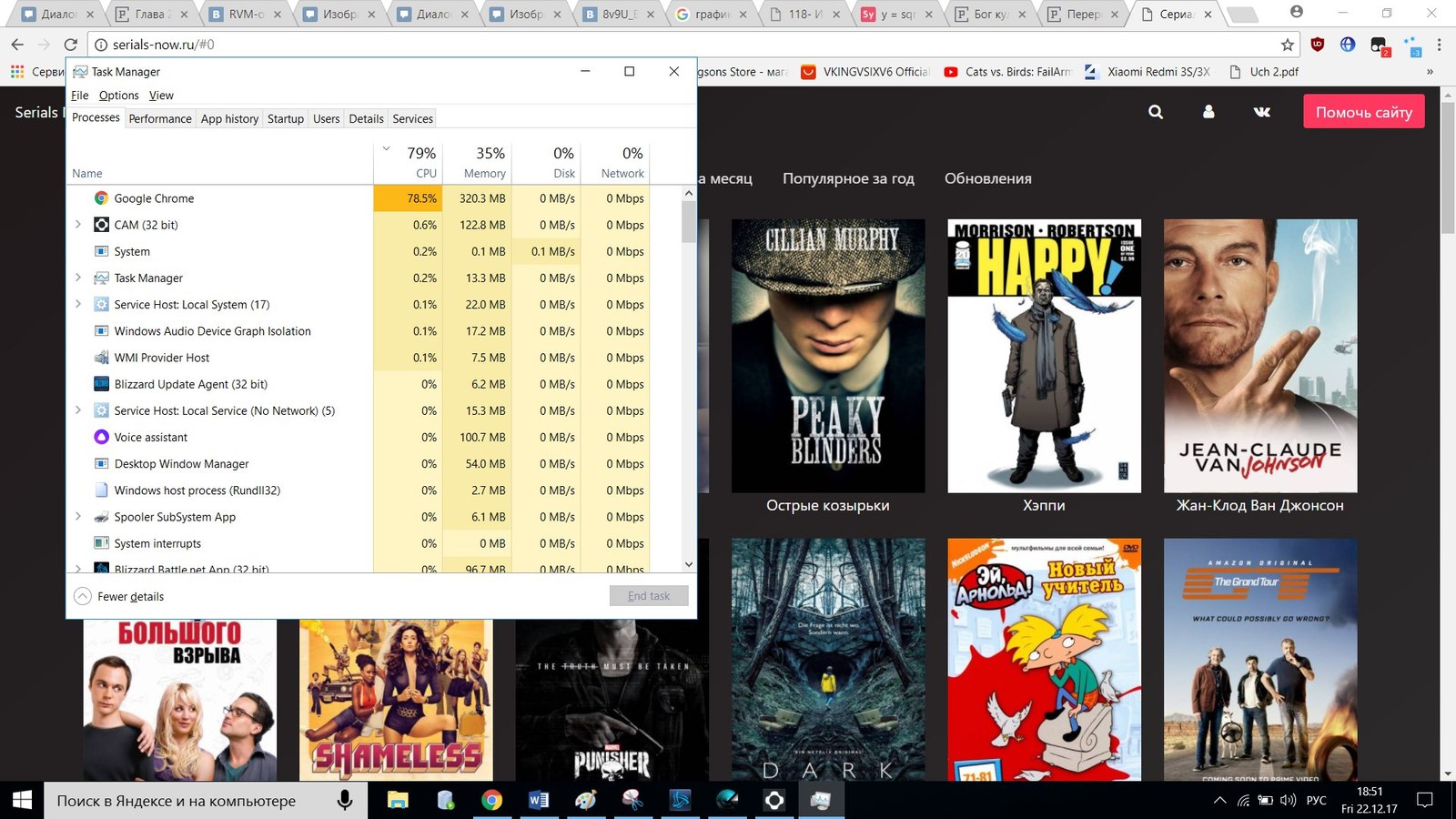
Task: Reload the page in Chrome
Action: [70, 45]
